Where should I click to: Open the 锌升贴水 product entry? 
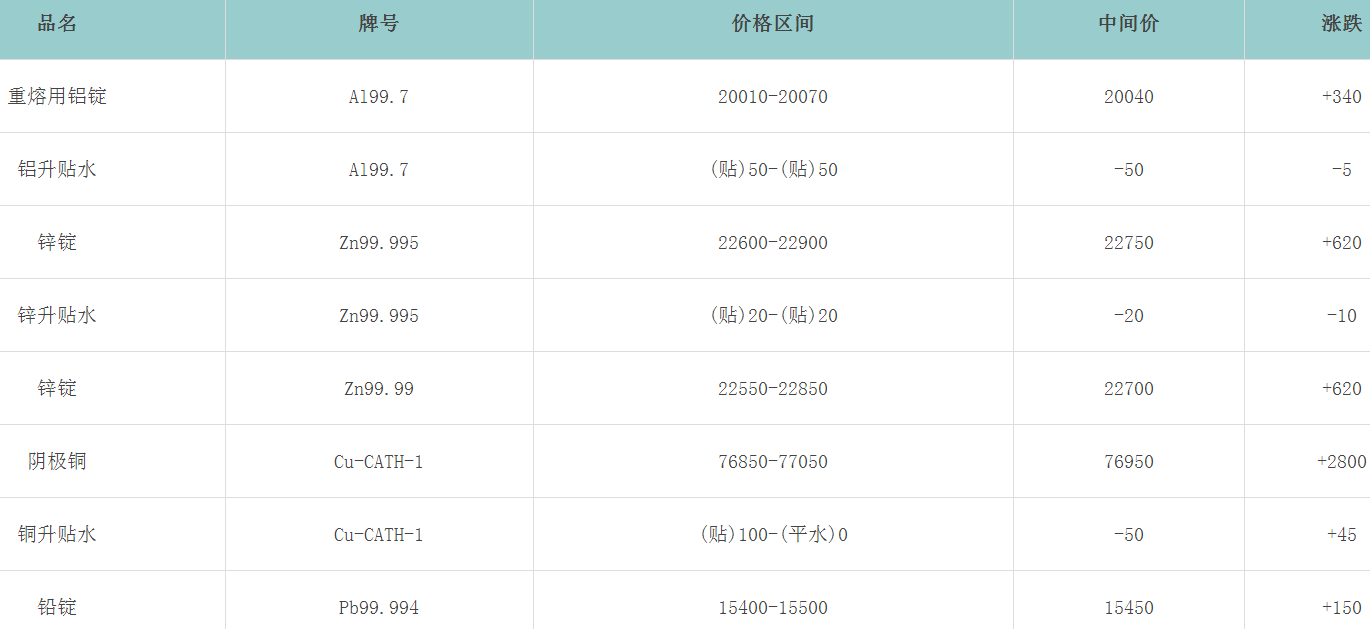point(57,316)
